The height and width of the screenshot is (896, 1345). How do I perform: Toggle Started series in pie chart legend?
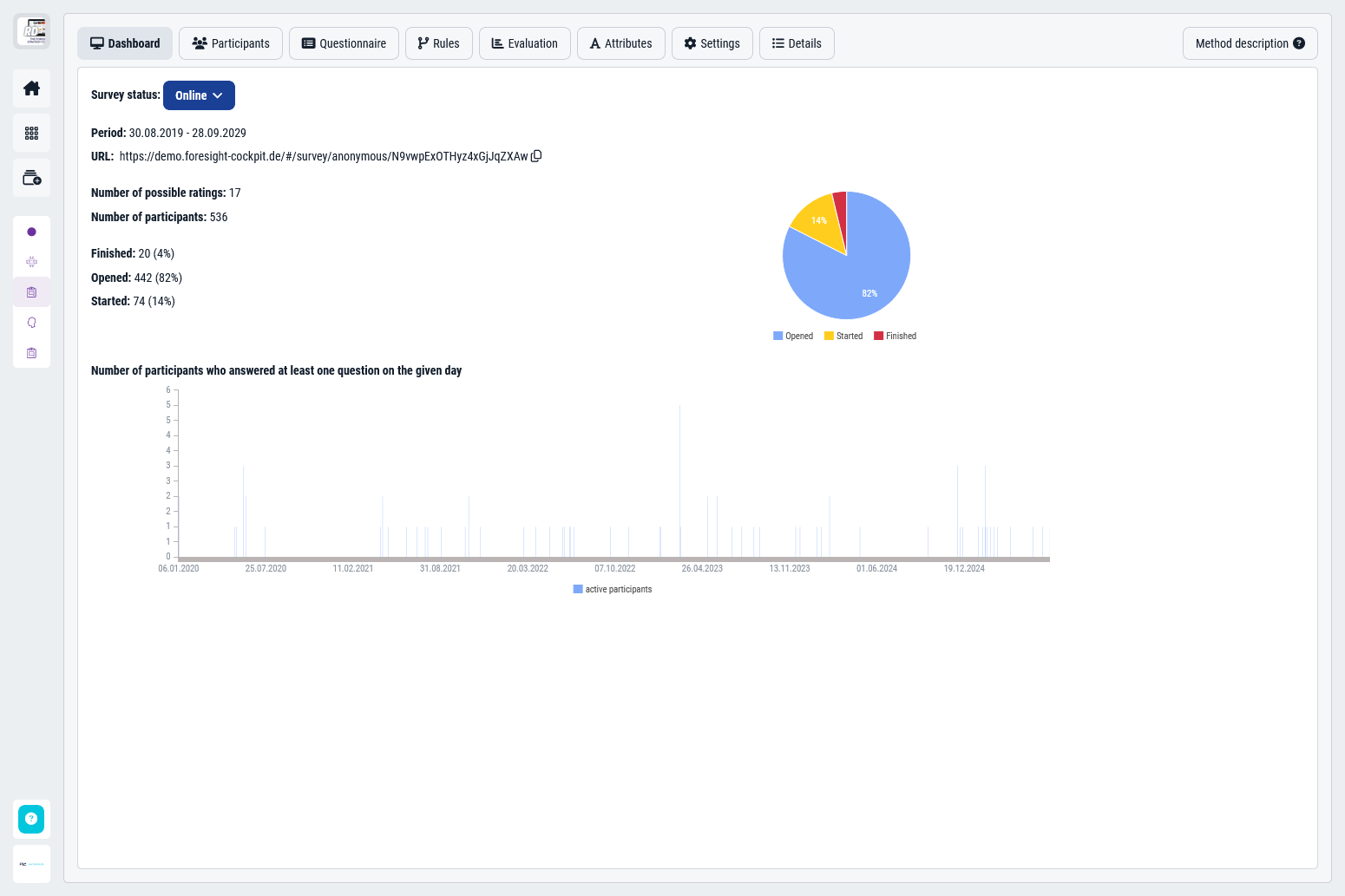(843, 337)
